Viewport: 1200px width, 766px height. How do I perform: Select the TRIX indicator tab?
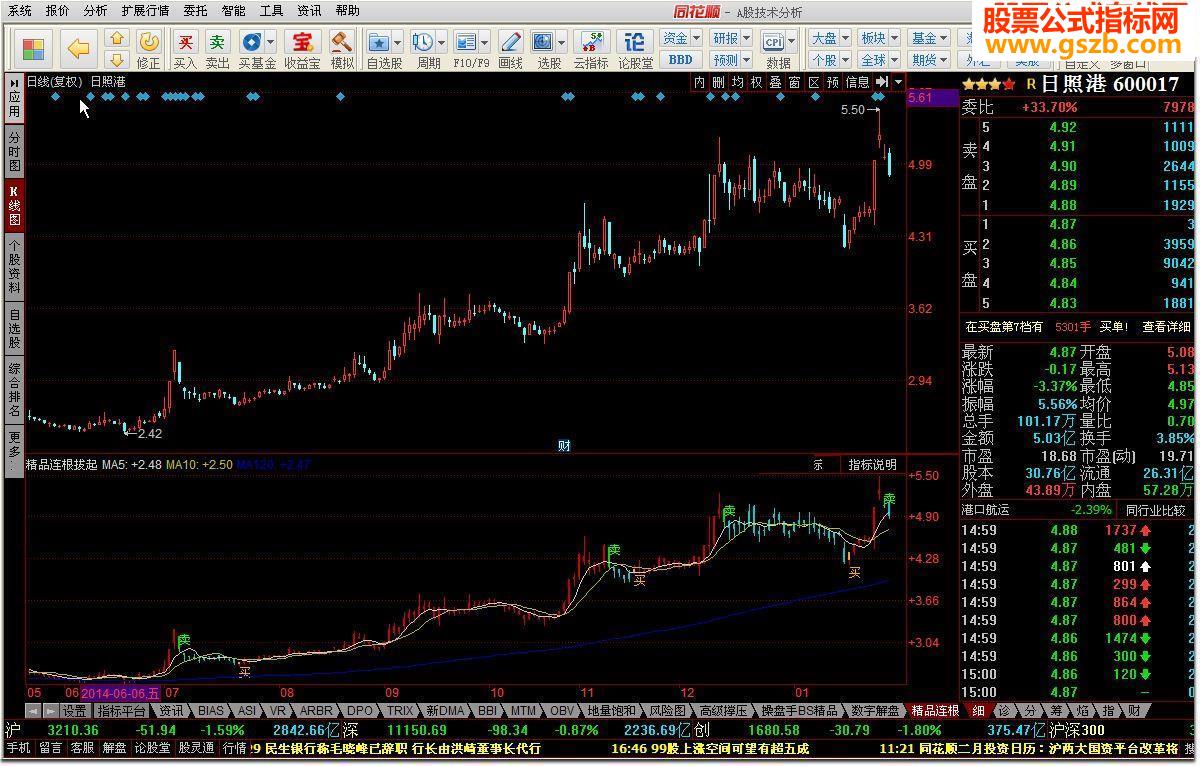(400, 711)
